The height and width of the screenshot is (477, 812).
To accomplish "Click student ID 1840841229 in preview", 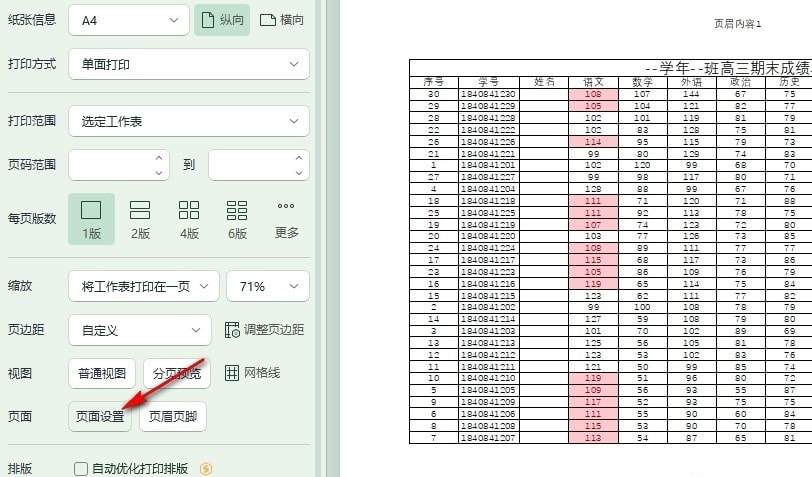I will pos(488,106).
